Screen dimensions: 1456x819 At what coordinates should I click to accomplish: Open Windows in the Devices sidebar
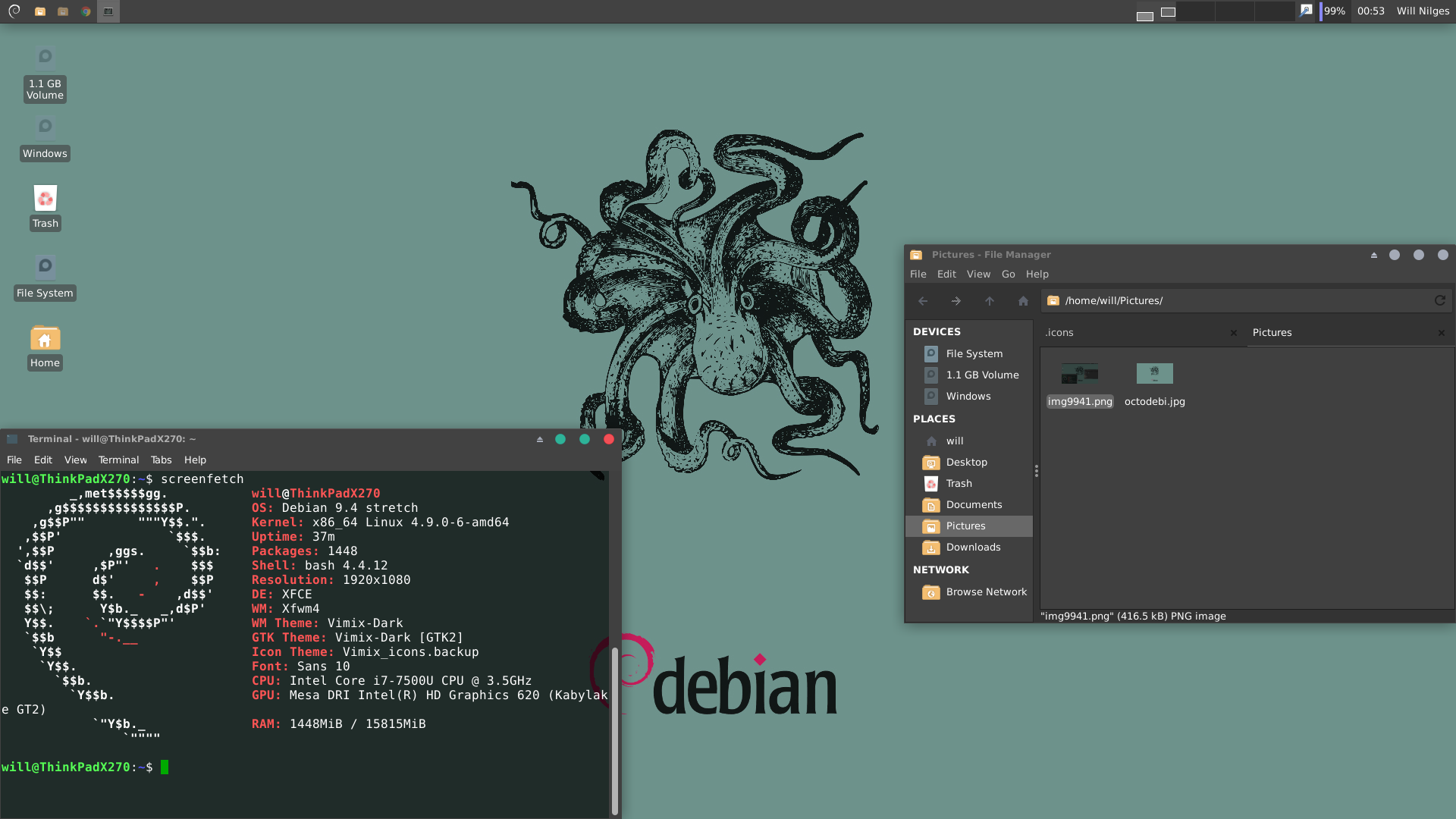pos(969,397)
